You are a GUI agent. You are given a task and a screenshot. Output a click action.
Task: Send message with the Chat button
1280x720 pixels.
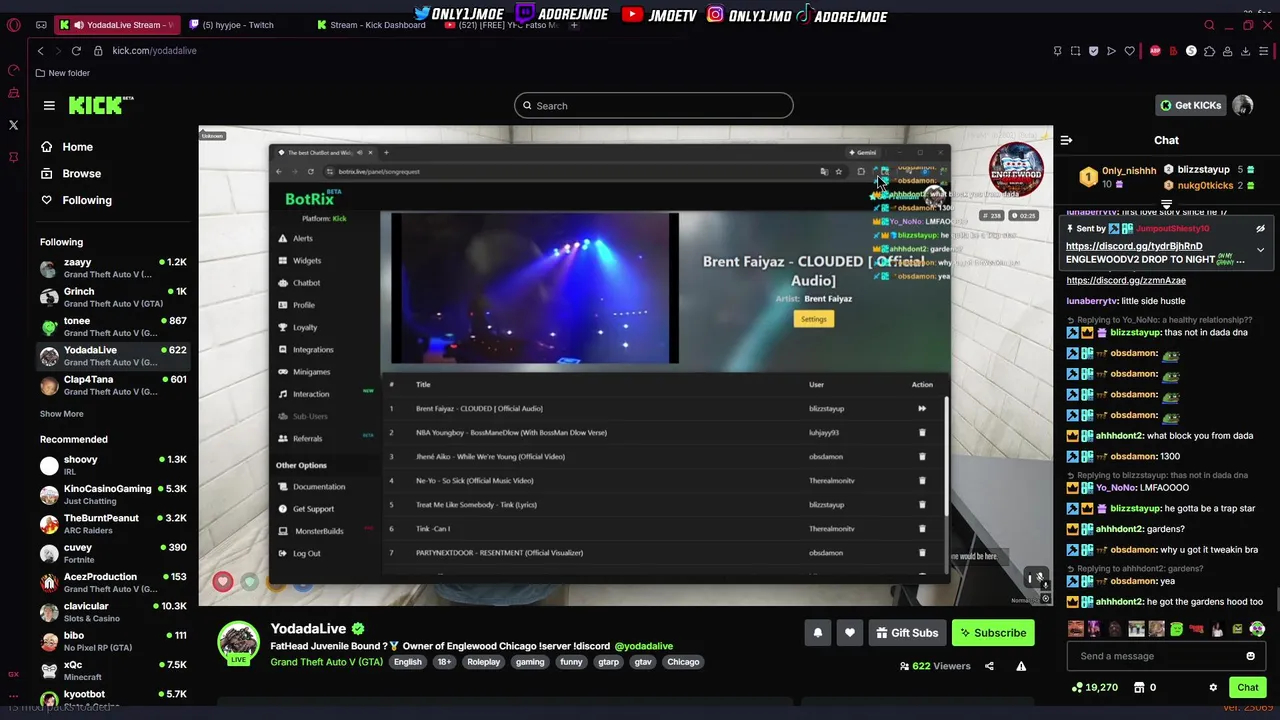coord(1248,687)
